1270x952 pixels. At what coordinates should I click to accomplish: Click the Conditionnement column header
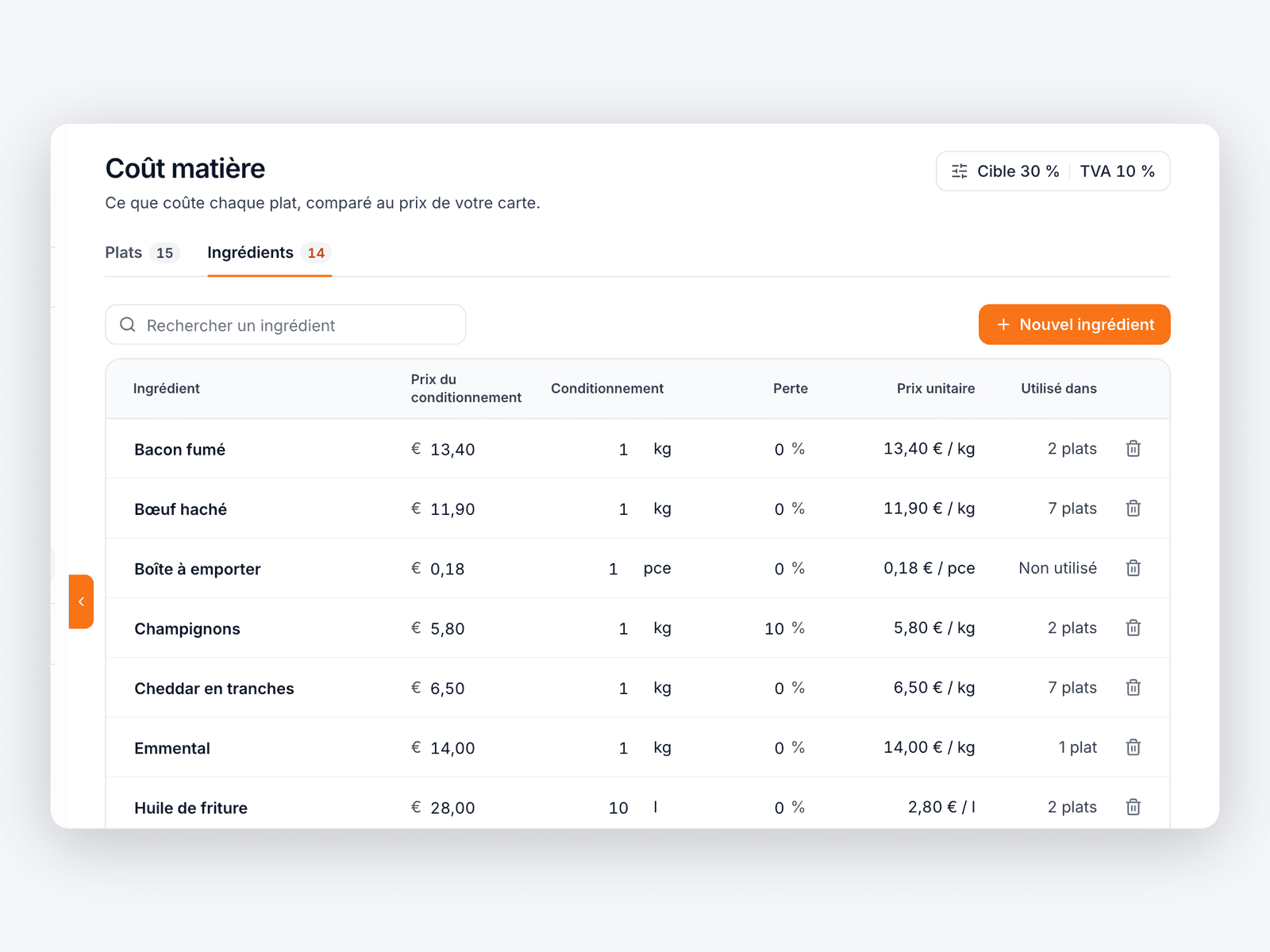point(607,389)
